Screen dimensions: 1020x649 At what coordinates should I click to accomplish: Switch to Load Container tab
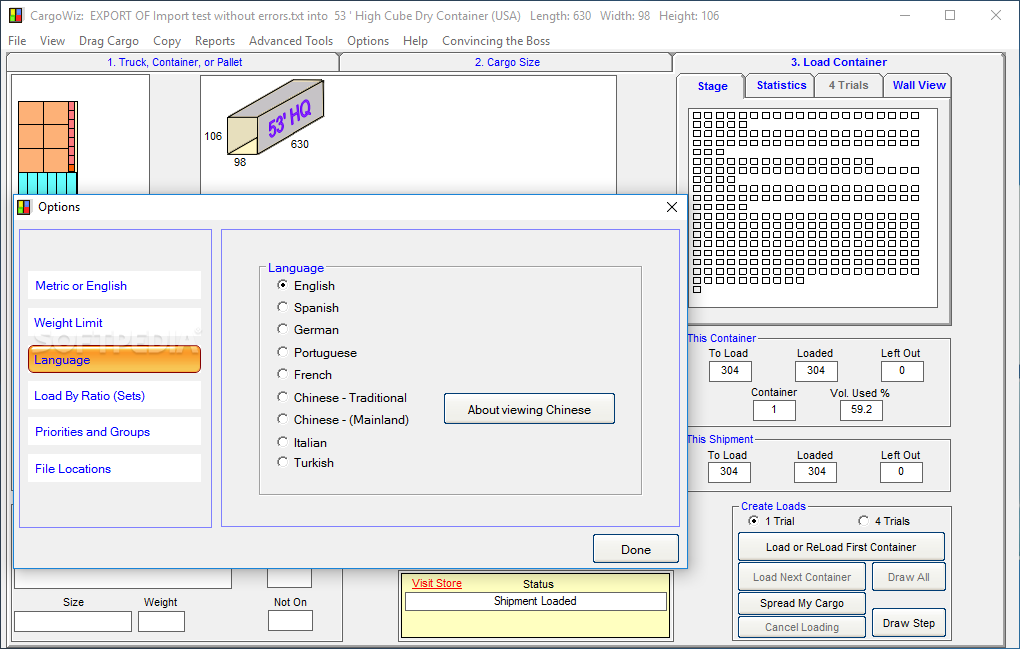point(838,62)
